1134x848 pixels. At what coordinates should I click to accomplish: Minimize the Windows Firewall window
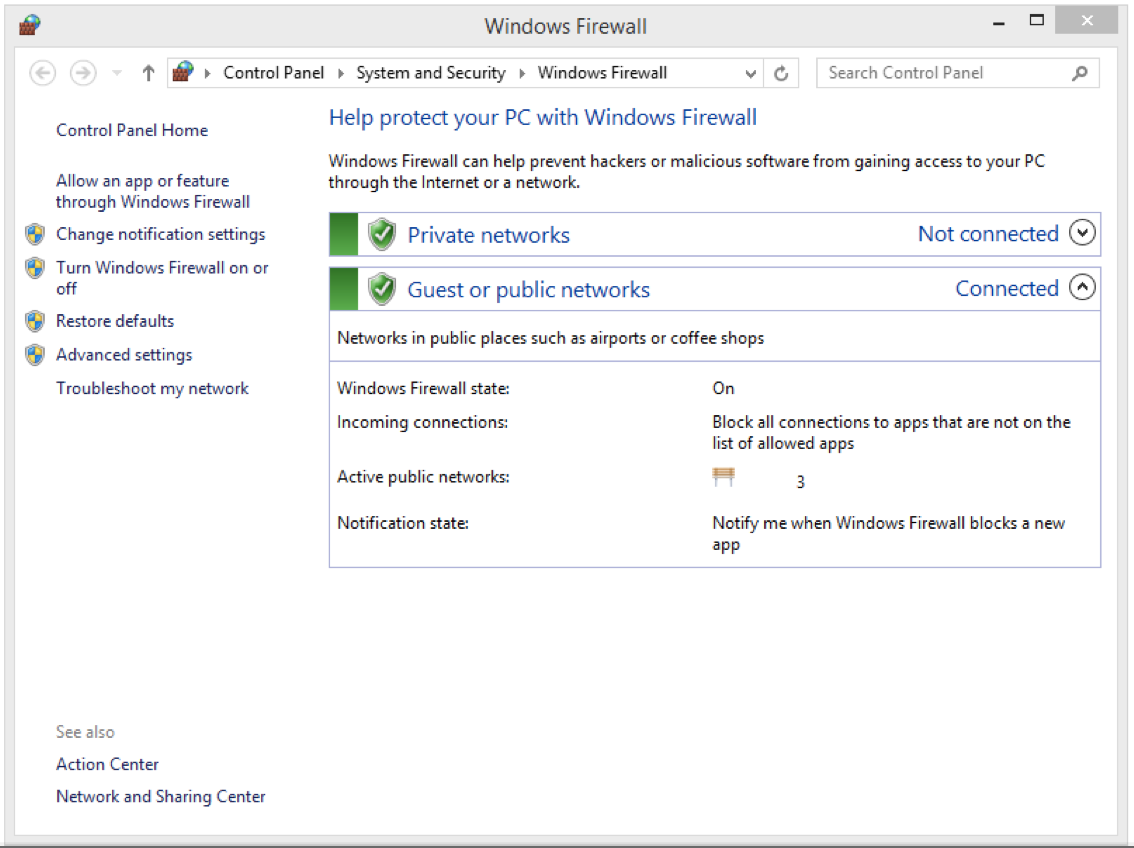coord(999,22)
